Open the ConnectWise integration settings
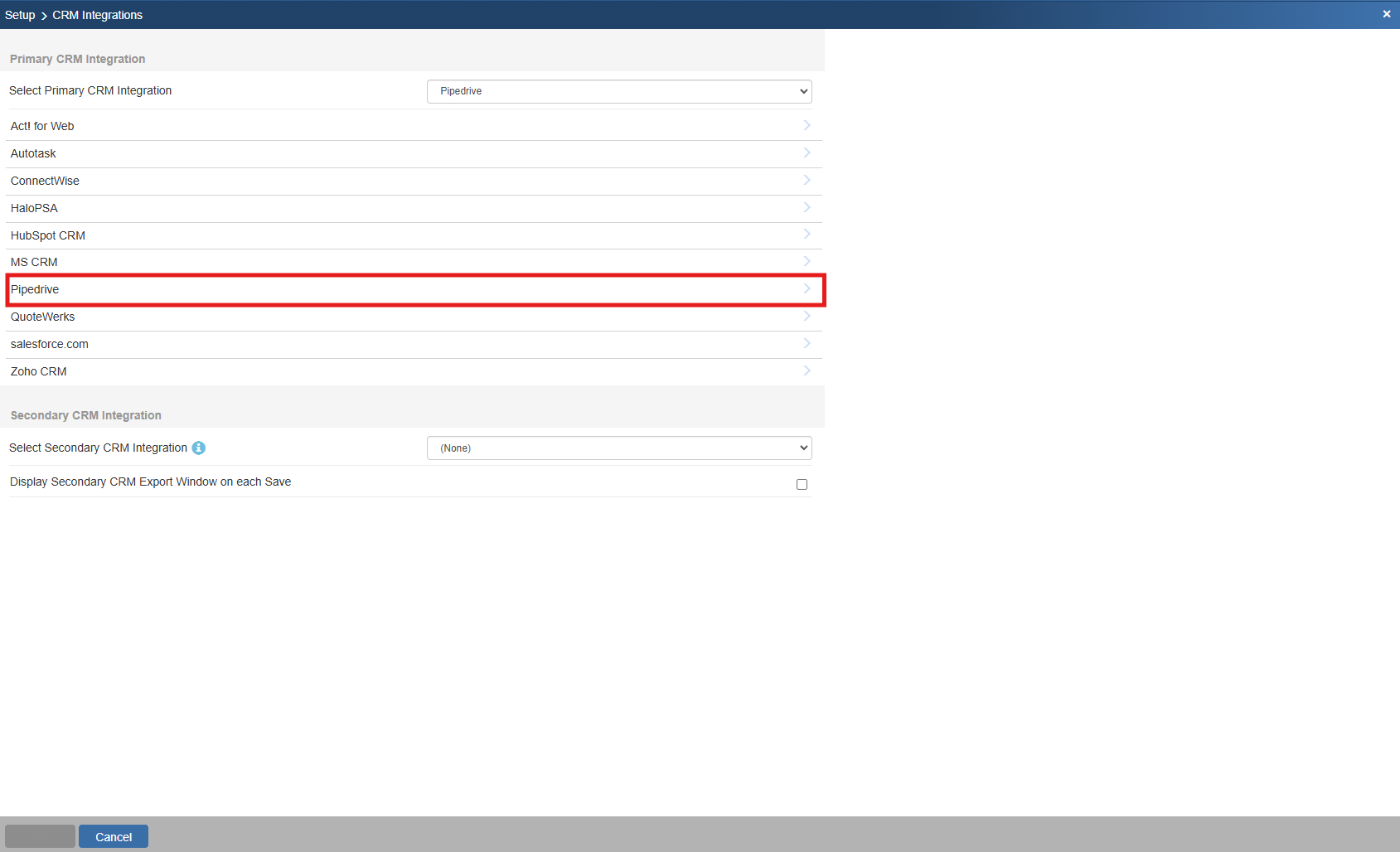1400x852 pixels. click(45, 181)
